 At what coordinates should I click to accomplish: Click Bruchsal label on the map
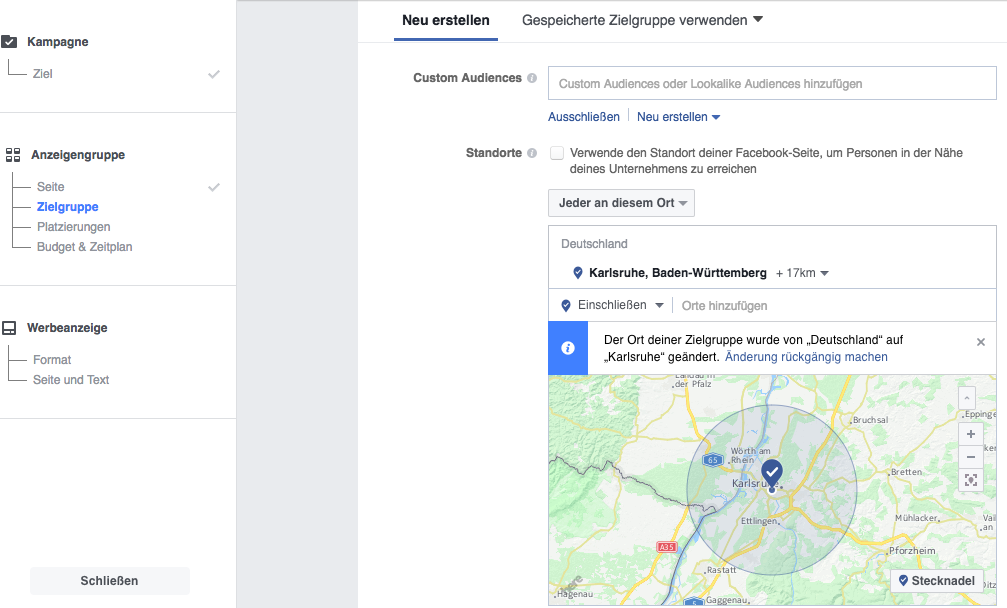click(870, 420)
